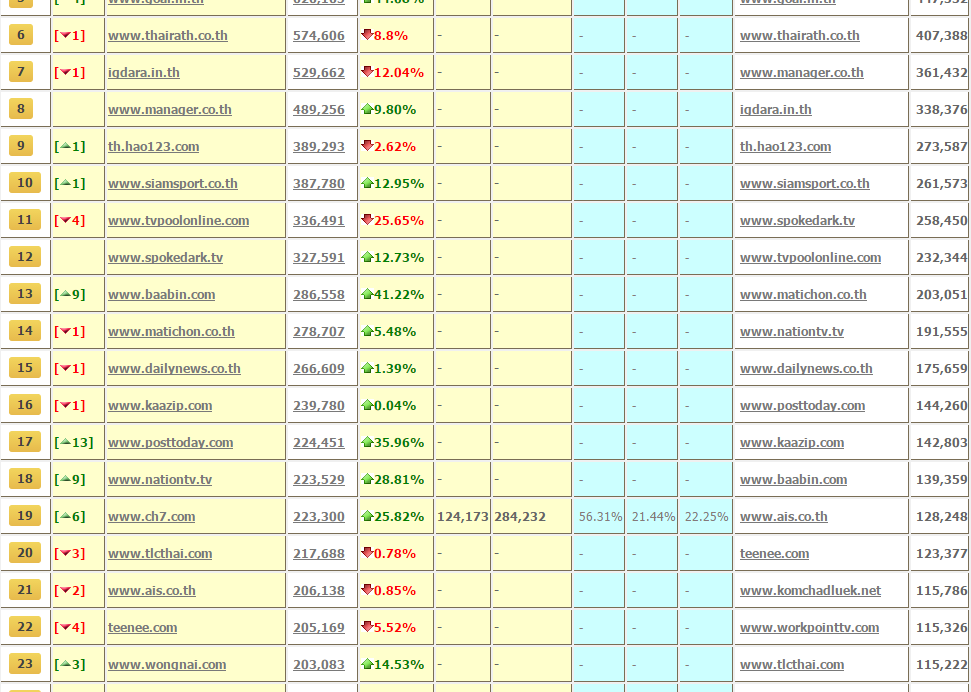This screenshot has height=692, width=971.
Task: Click rank badge number 12
Action: 25,257
